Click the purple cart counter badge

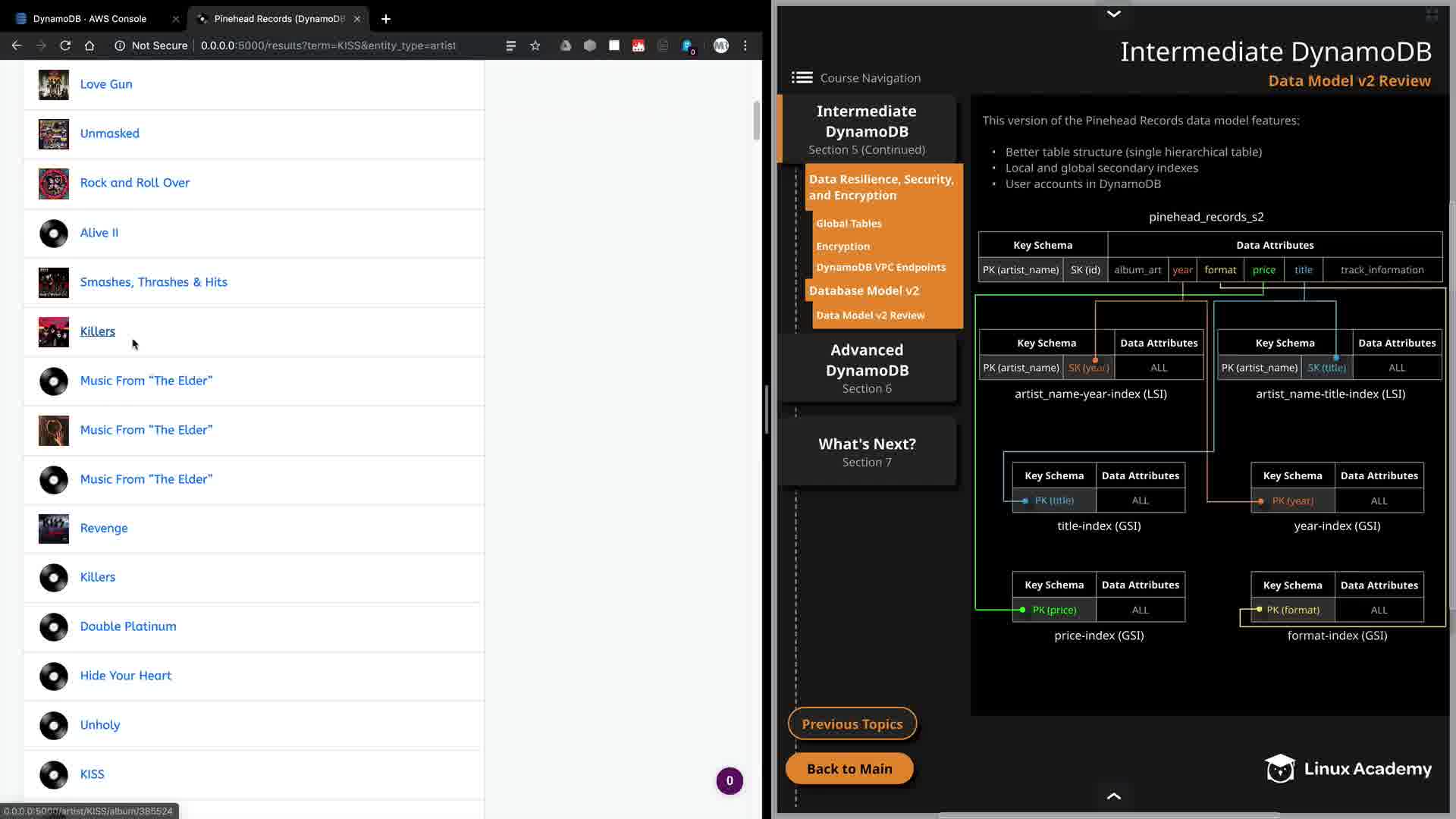[730, 780]
